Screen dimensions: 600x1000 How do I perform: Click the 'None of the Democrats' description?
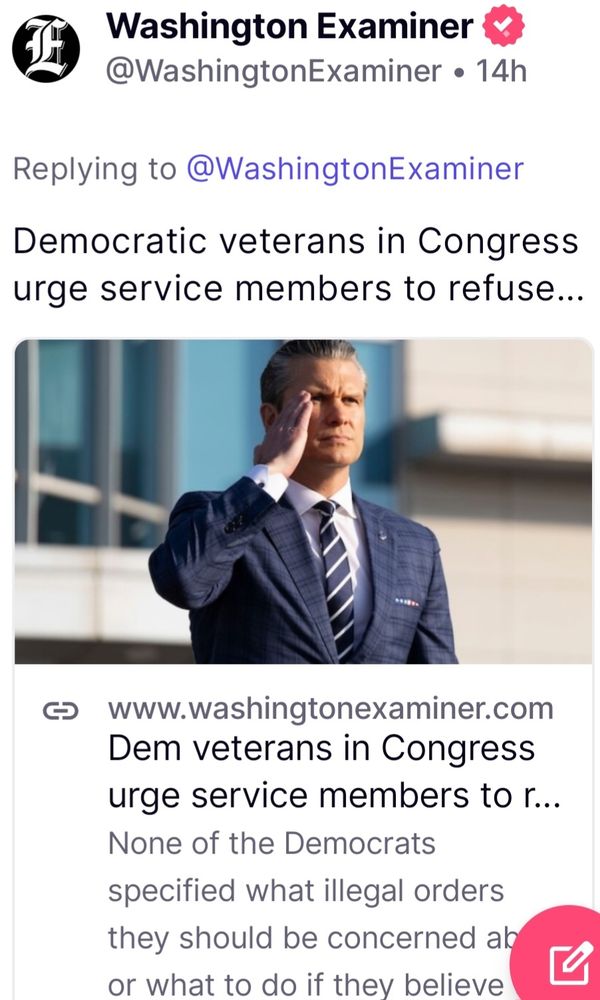coord(272,843)
